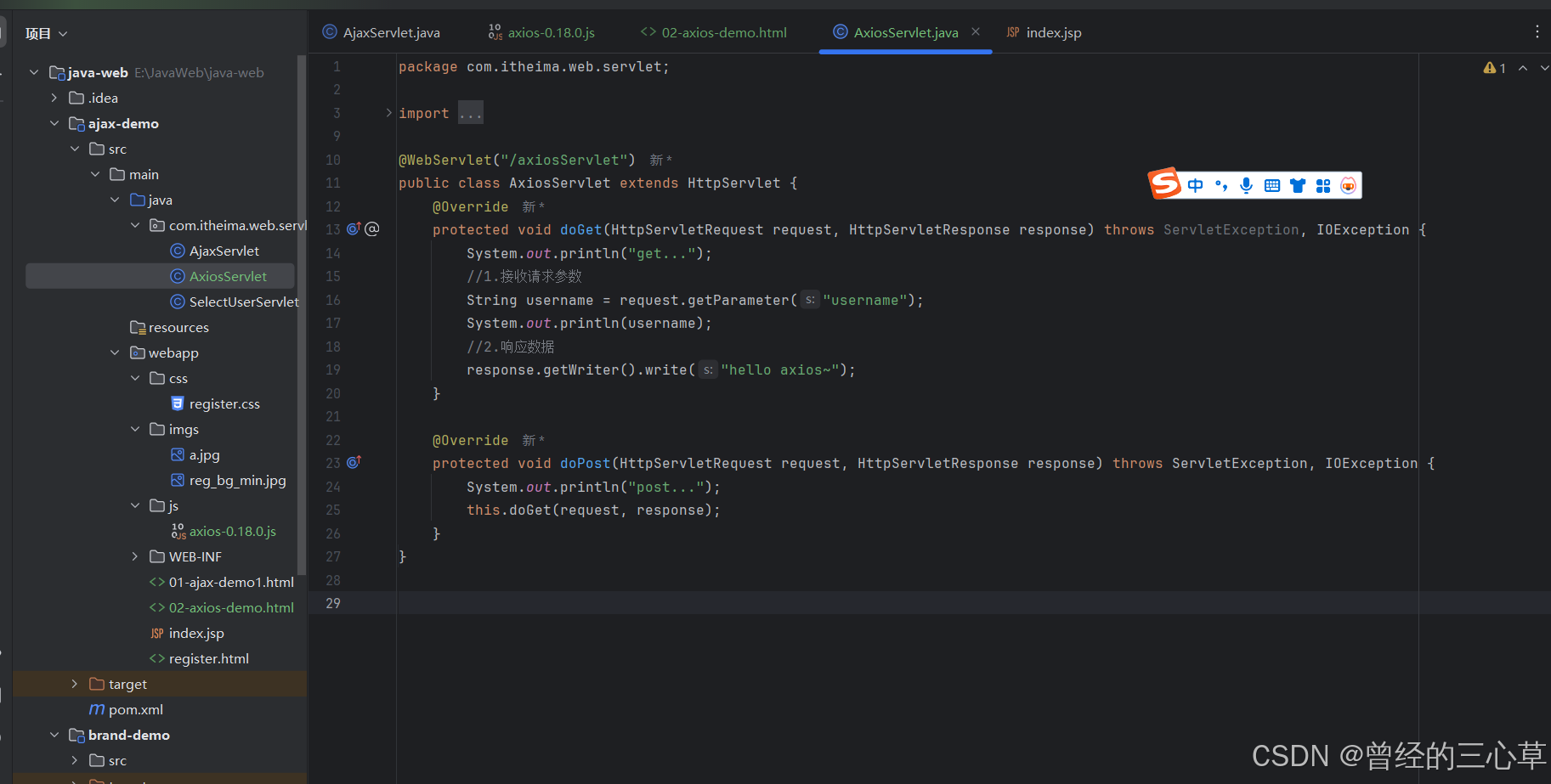Click doGet method name in code
Screen dimensions: 1551x784
coord(581,229)
